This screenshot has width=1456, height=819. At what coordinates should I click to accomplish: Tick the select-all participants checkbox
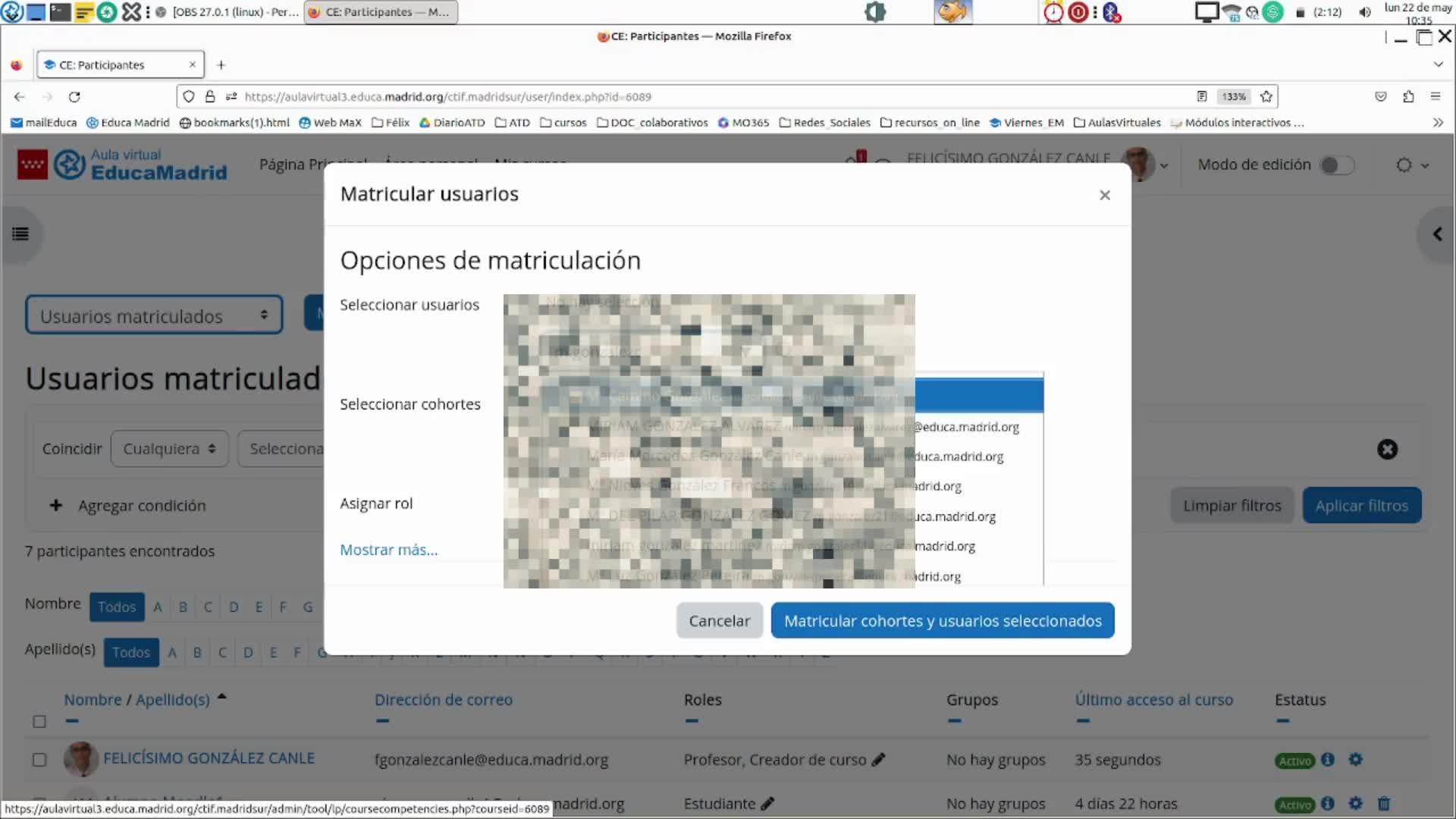[39, 721]
